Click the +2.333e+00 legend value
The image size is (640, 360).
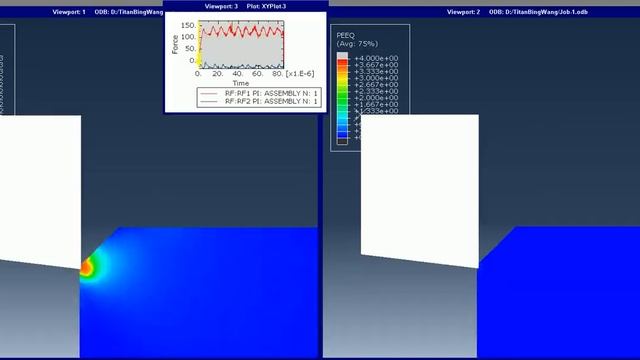tap(376, 91)
